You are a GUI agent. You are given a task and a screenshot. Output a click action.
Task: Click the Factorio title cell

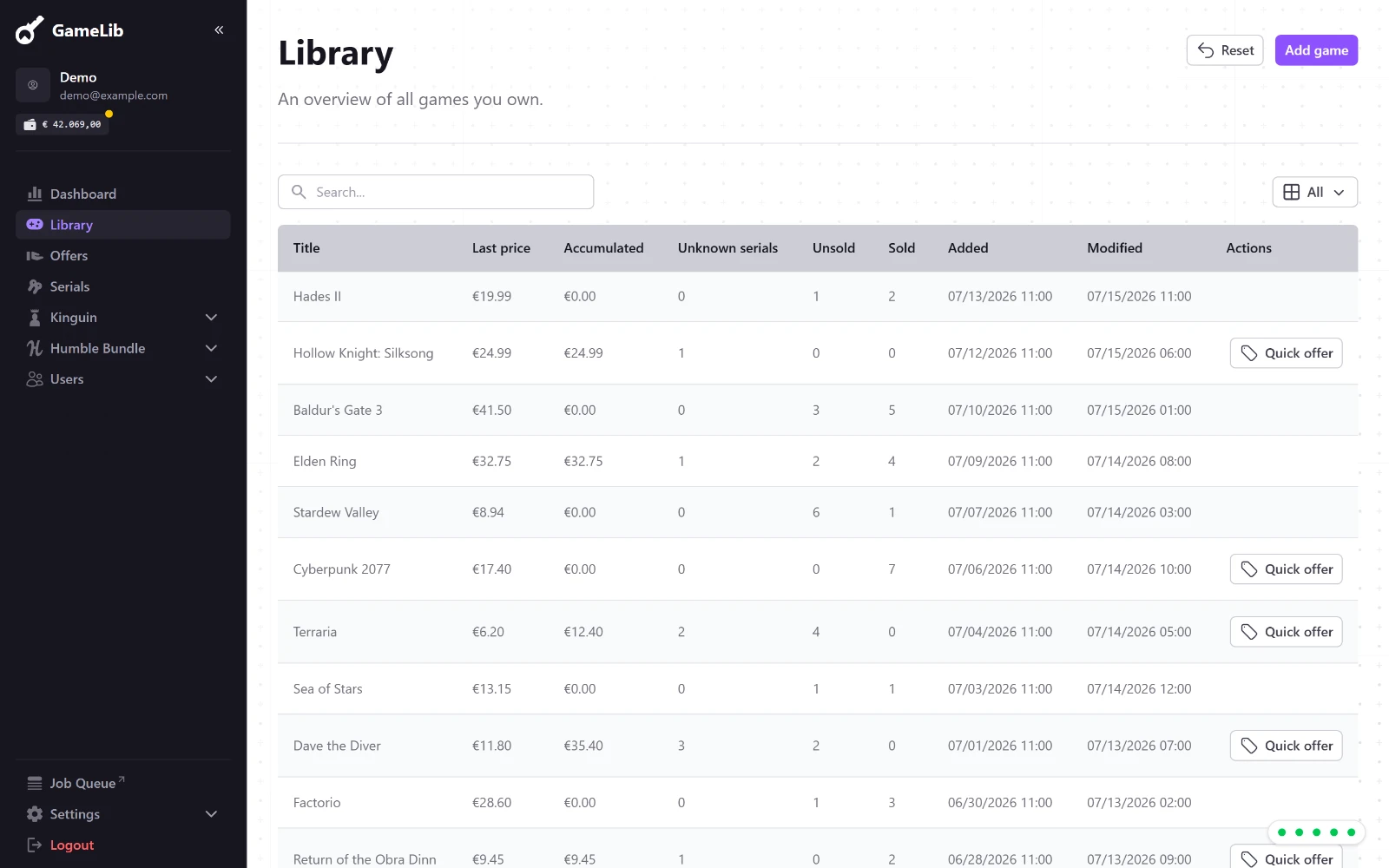pyautogui.click(x=317, y=803)
